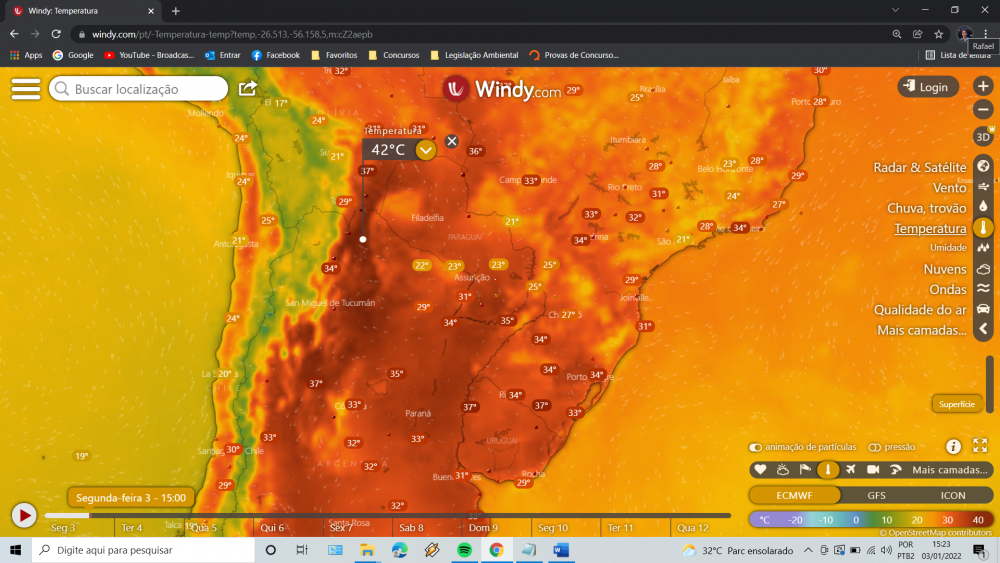This screenshot has width=1000, height=563.
Task: Click the thermometer icon in bottom bar
Action: pyautogui.click(x=828, y=470)
